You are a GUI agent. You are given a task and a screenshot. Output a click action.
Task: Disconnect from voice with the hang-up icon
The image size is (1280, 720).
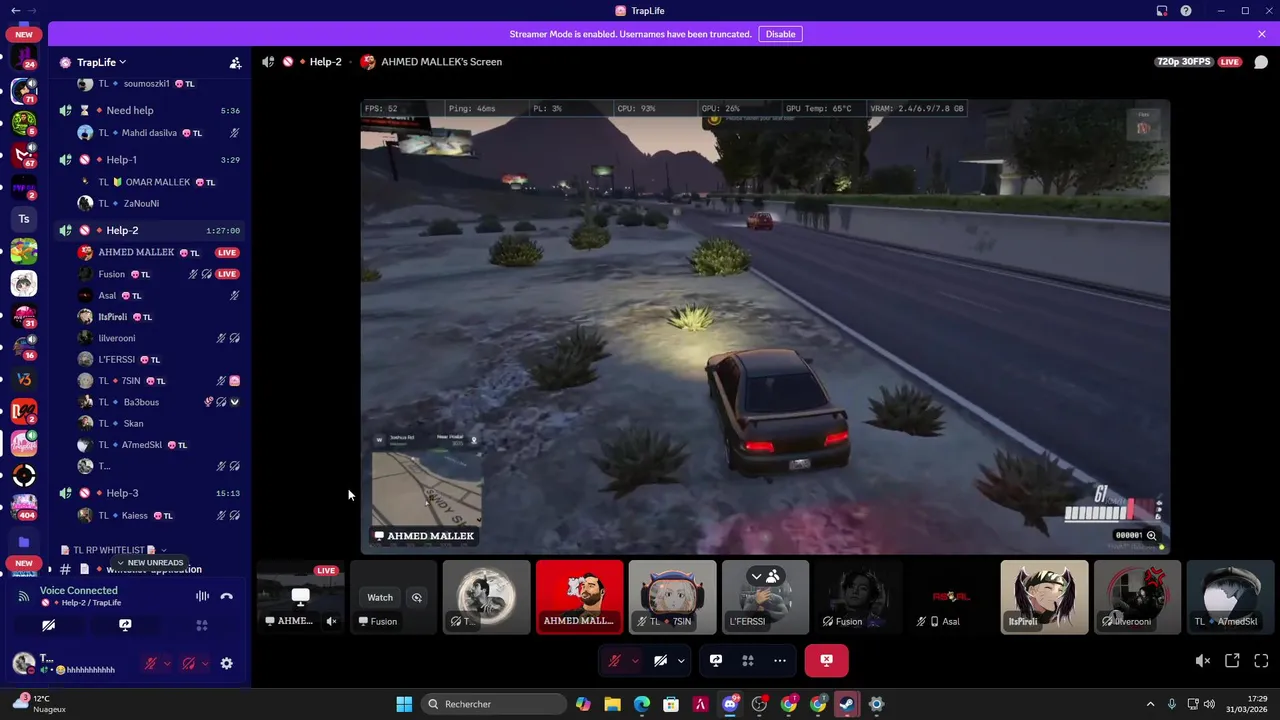tap(227, 596)
